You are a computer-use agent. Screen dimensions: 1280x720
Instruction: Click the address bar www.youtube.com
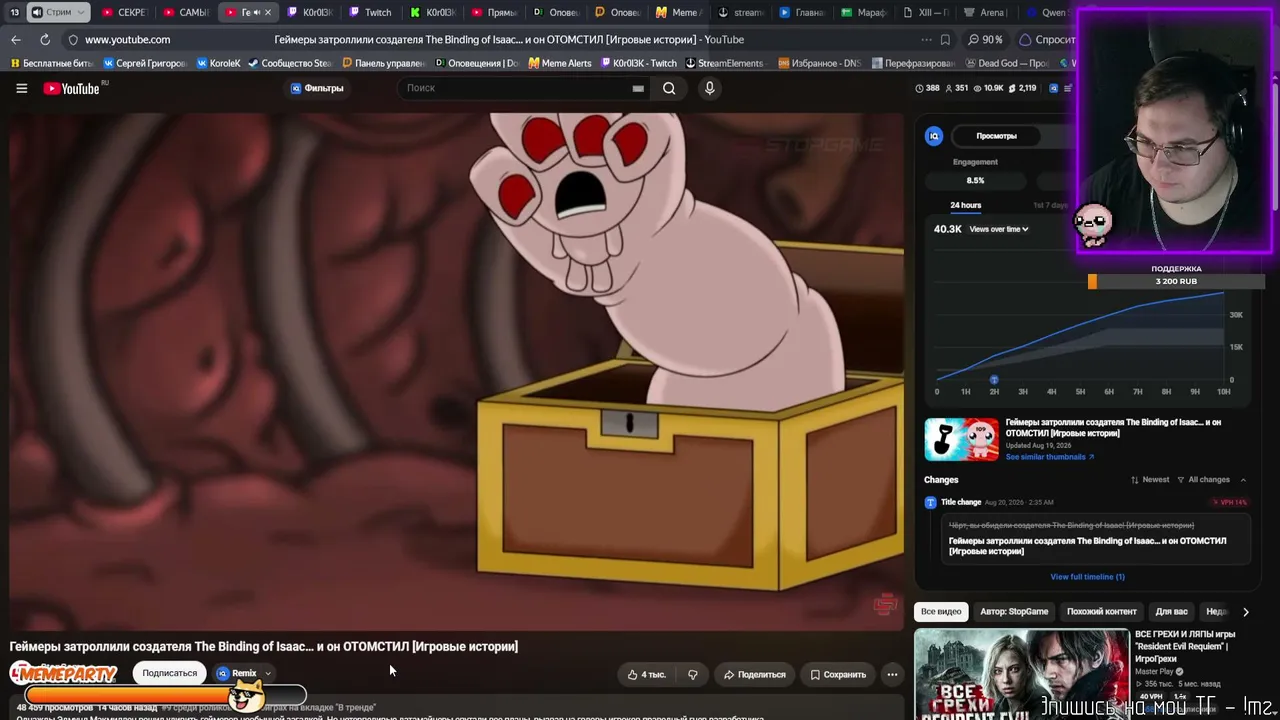click(x=128, y=40)
